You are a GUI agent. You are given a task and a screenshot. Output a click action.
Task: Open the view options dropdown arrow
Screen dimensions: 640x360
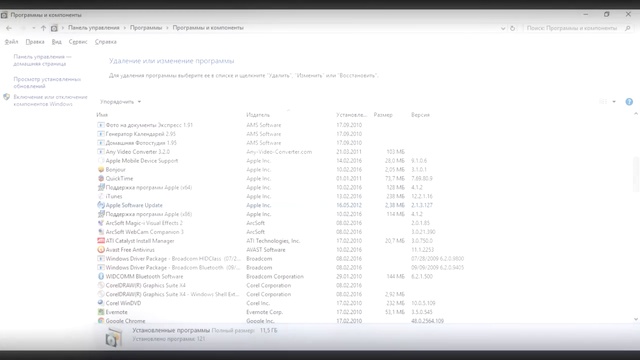tap(614, 102)
